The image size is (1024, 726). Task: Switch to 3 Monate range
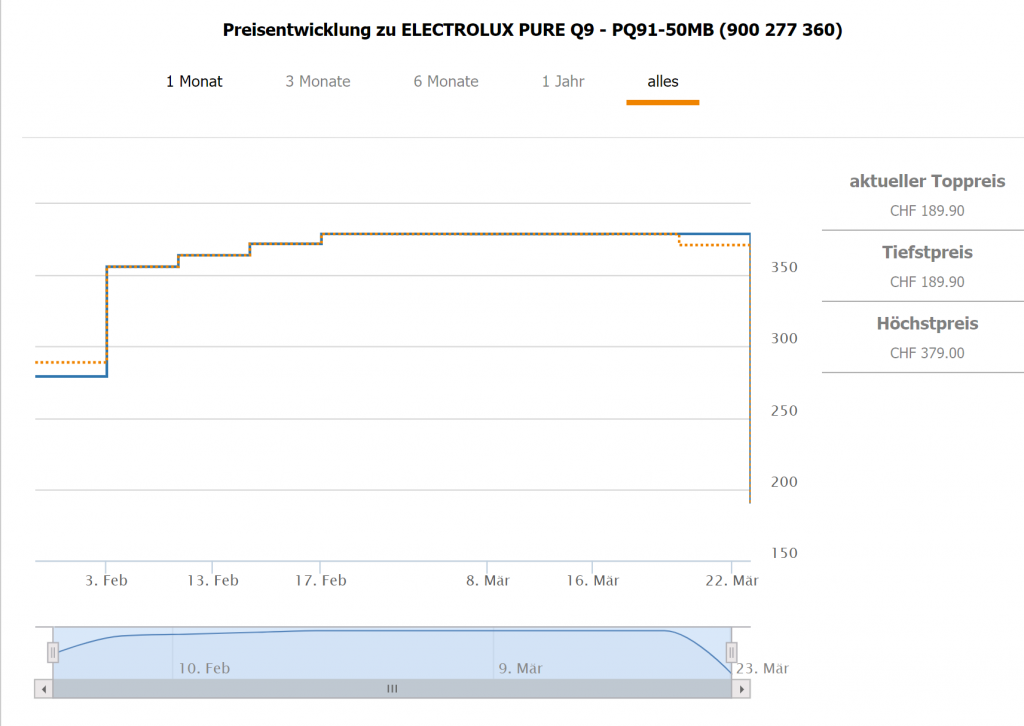(x=318, y=82)
